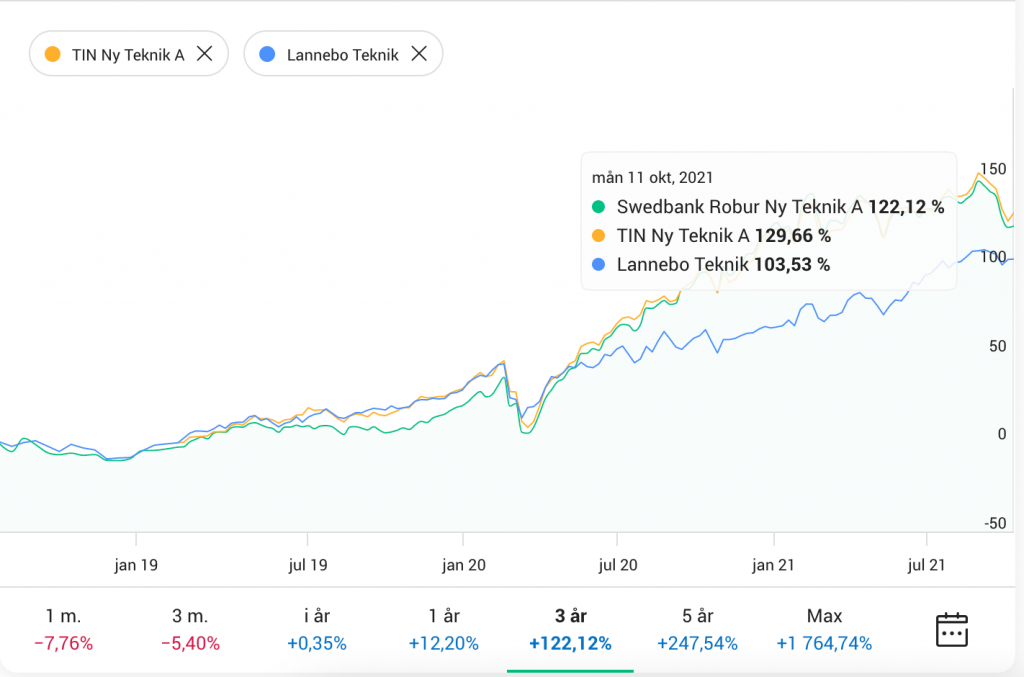
Task: Show the 1 år performance
Action: pos(443,629)
